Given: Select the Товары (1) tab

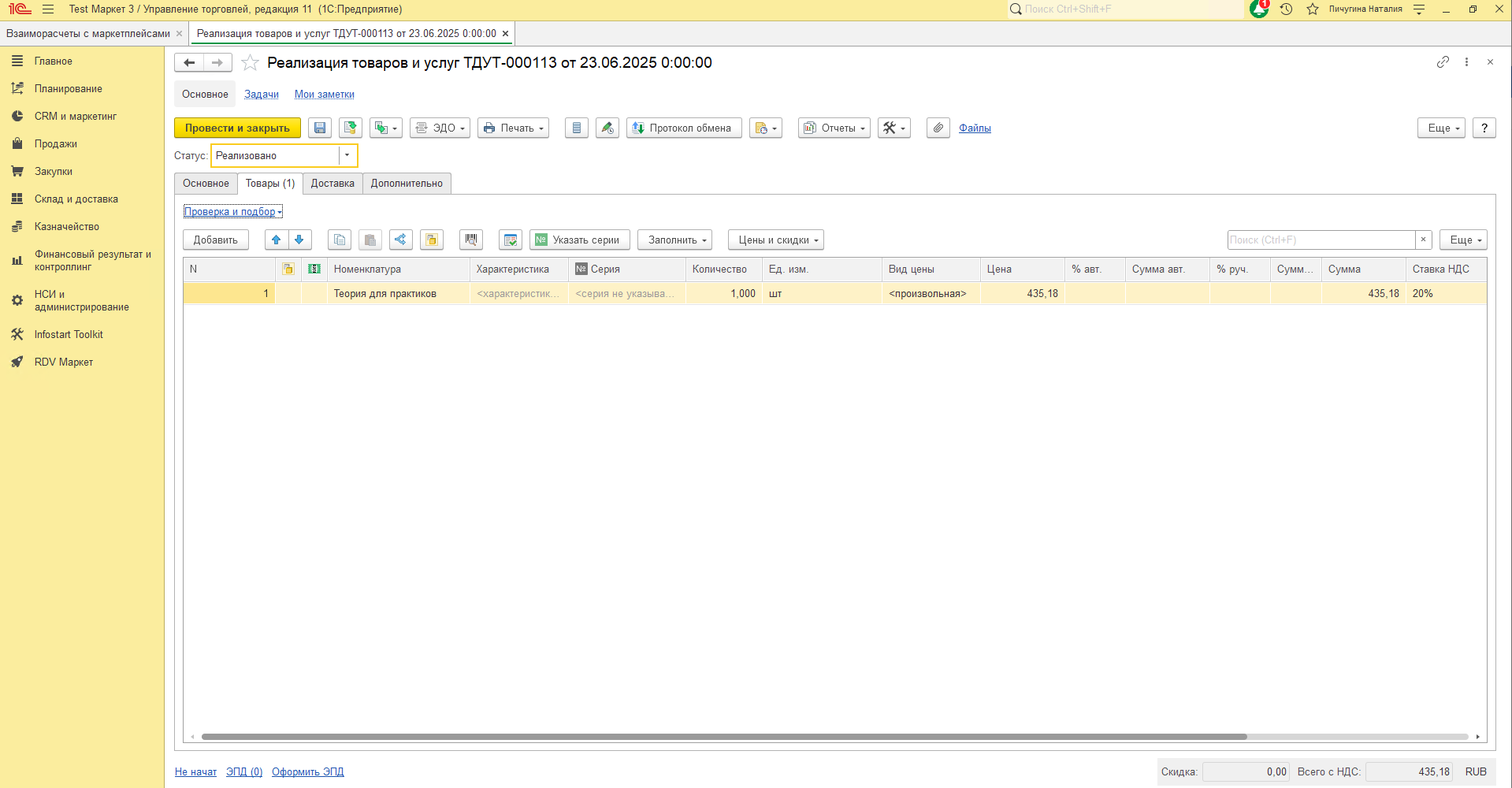Looking at the screenshot, I should (270, 183).
